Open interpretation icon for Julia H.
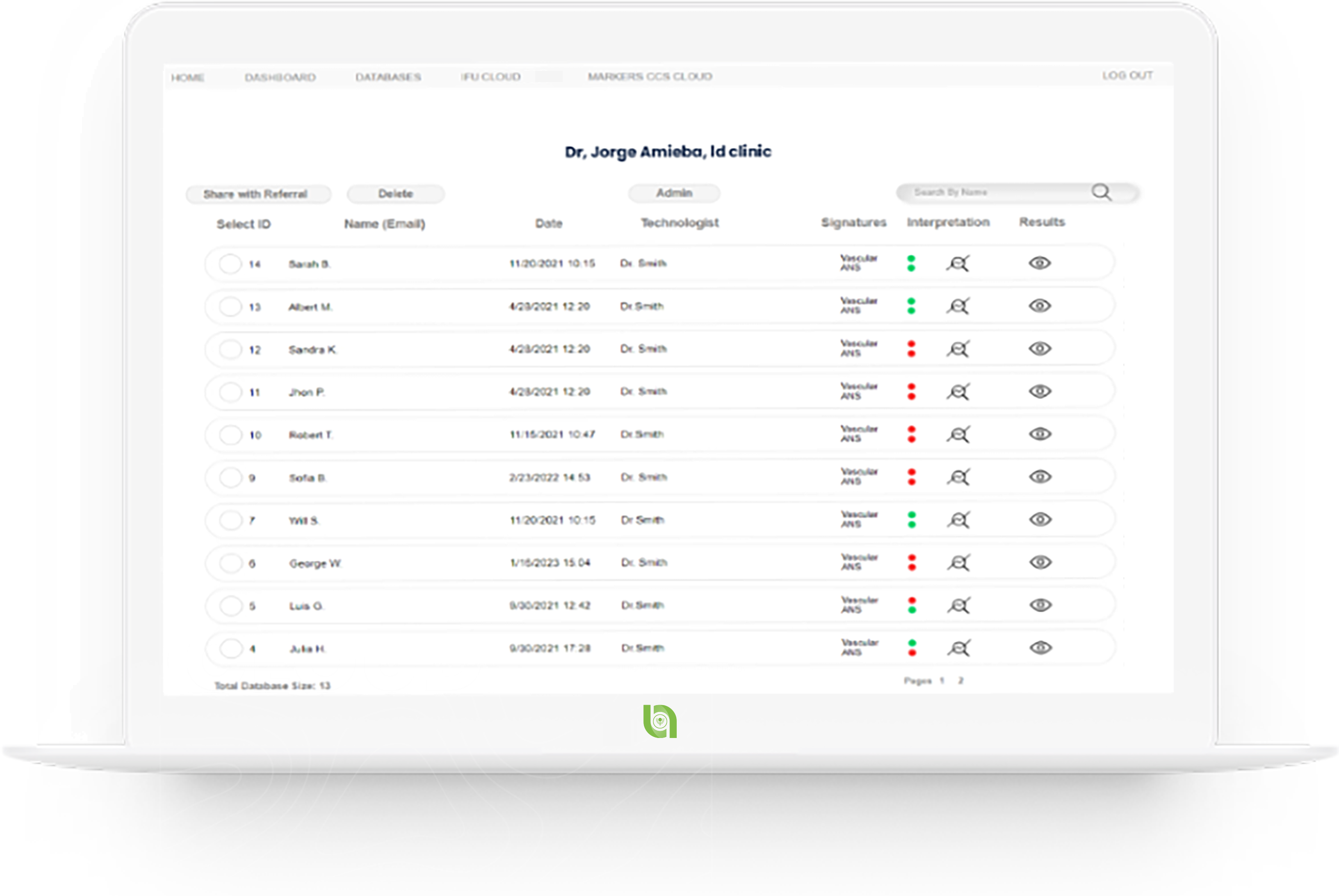 coord(959,648)
